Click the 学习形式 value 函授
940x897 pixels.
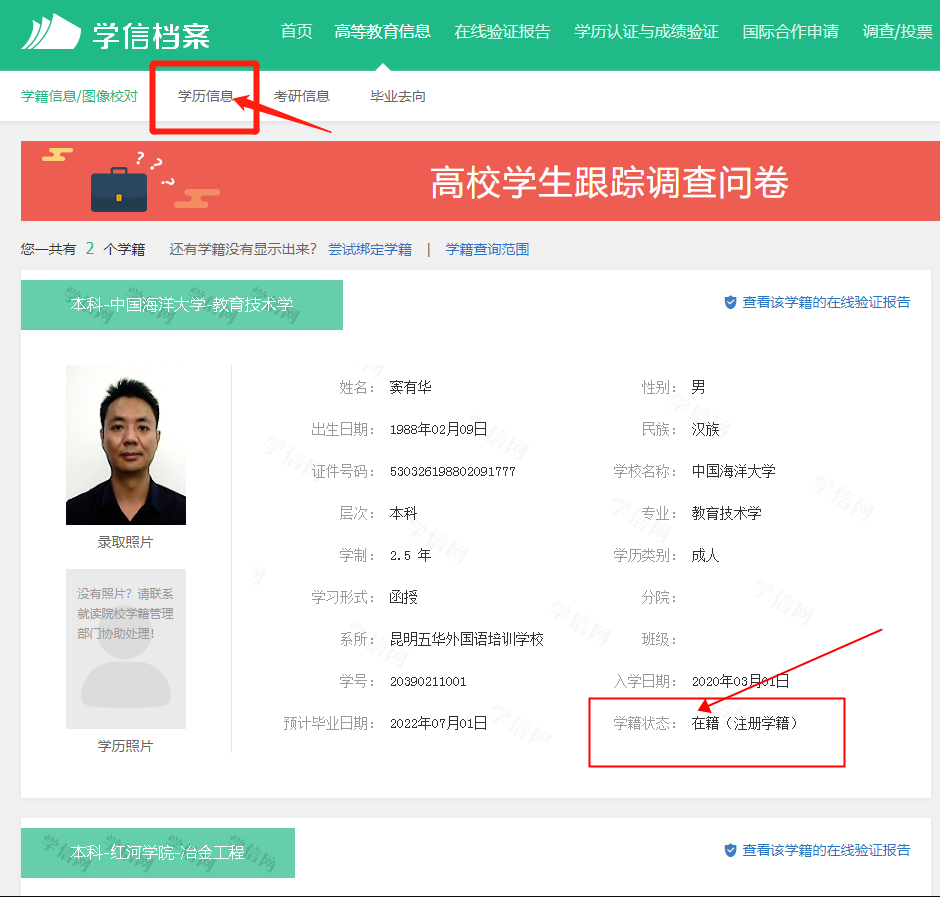pyautogui.click(x=403, y=597)
